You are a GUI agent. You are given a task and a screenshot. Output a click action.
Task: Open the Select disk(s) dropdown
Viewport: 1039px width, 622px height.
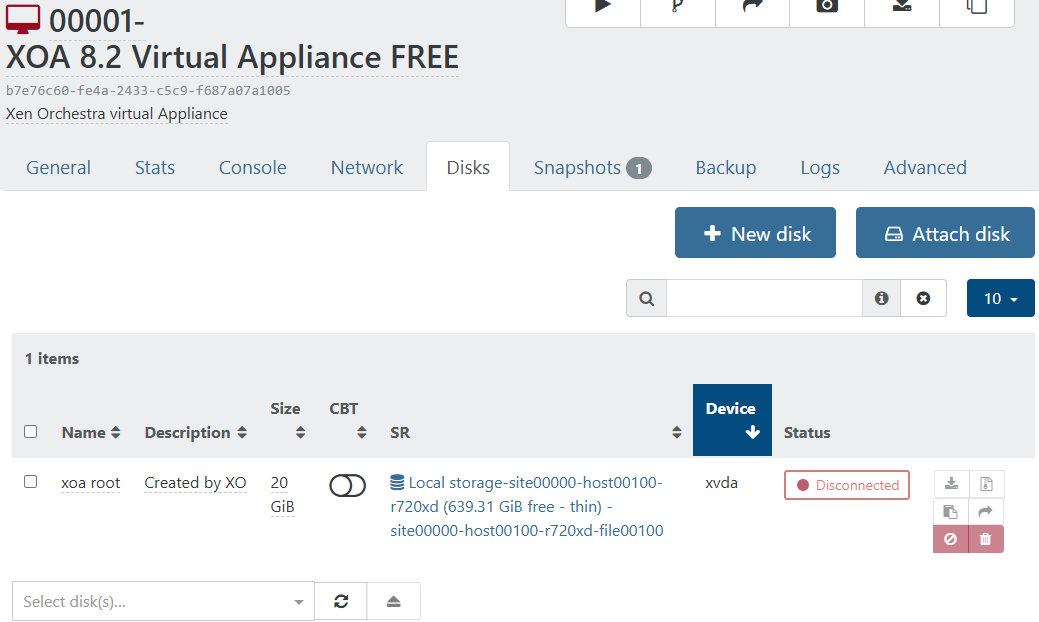pyautogui.click(x=163, y=601)
